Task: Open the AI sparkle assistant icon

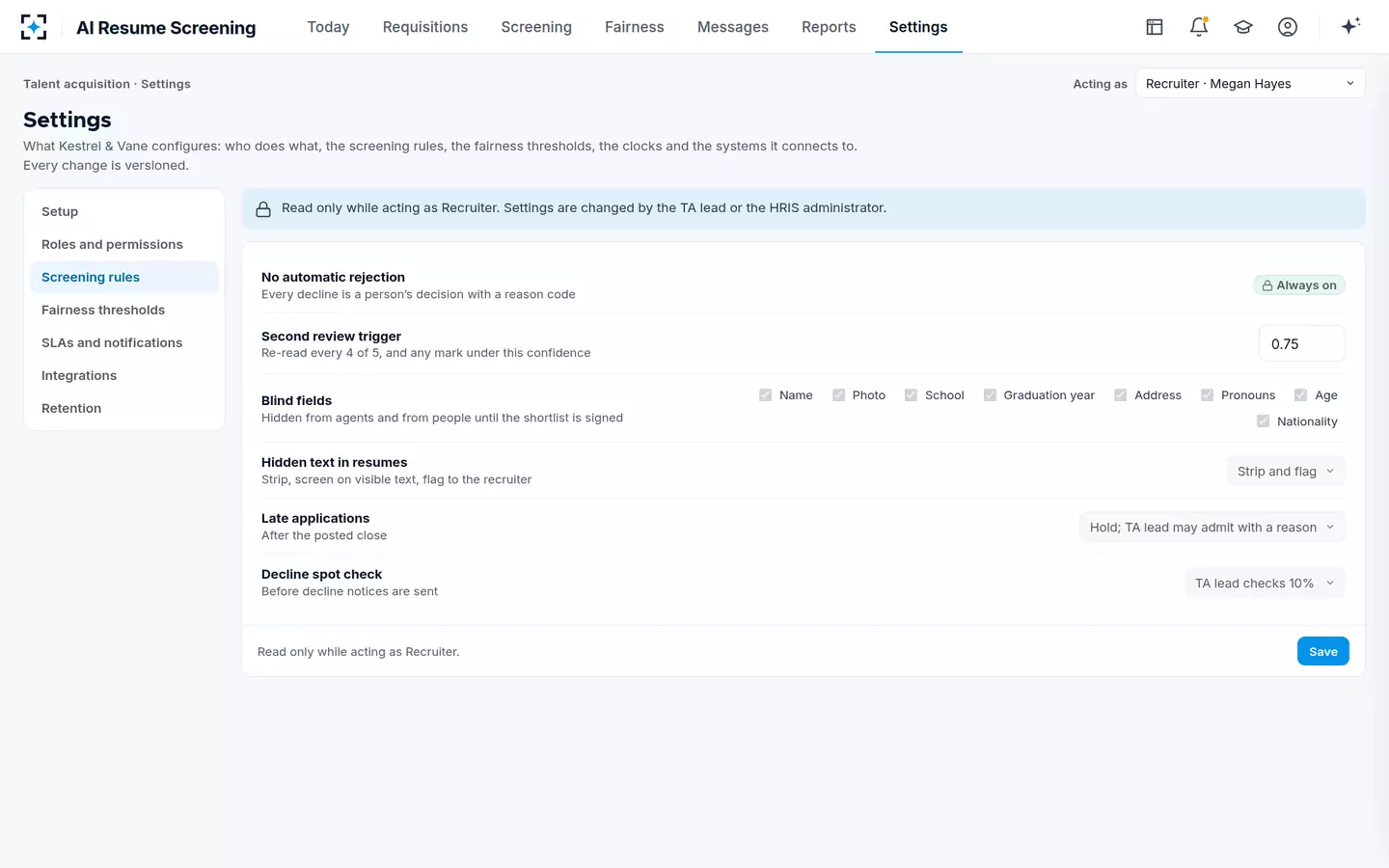Action: tap(1350, 26)
